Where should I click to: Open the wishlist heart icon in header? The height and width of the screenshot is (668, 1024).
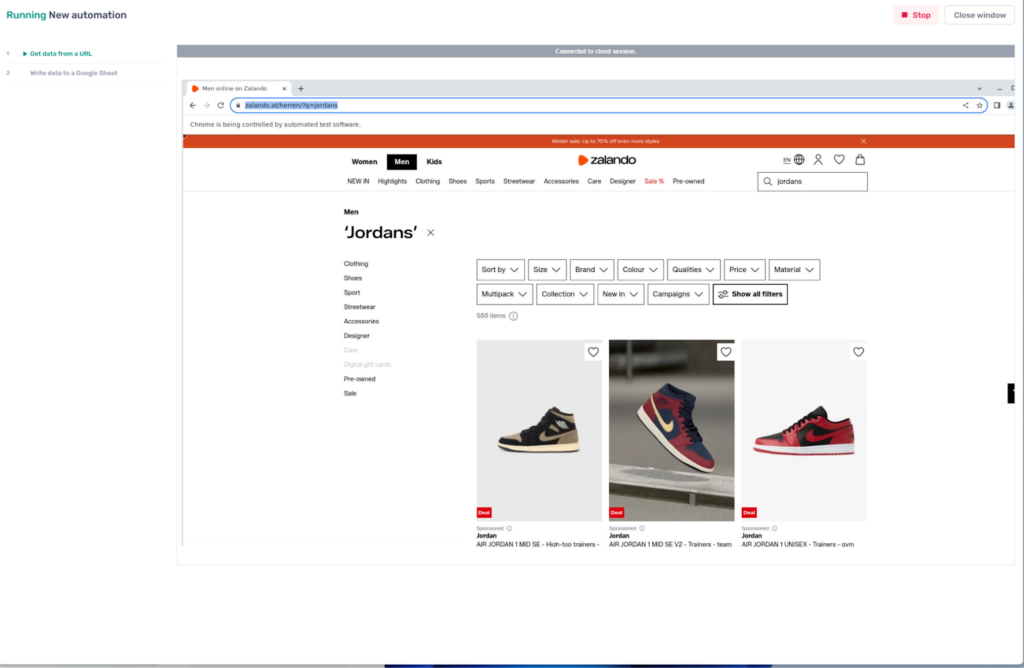click(x=839, y=160)
